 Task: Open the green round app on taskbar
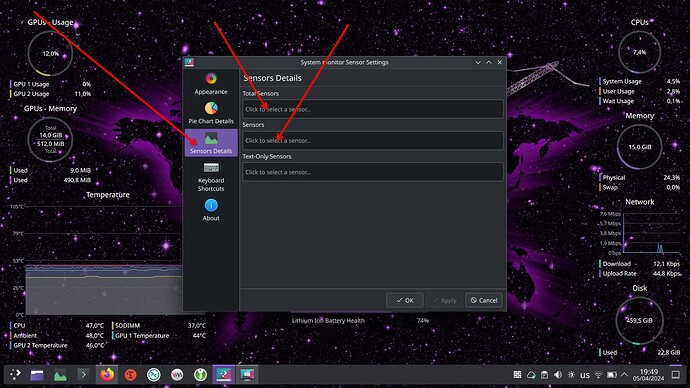click(200, 375)
